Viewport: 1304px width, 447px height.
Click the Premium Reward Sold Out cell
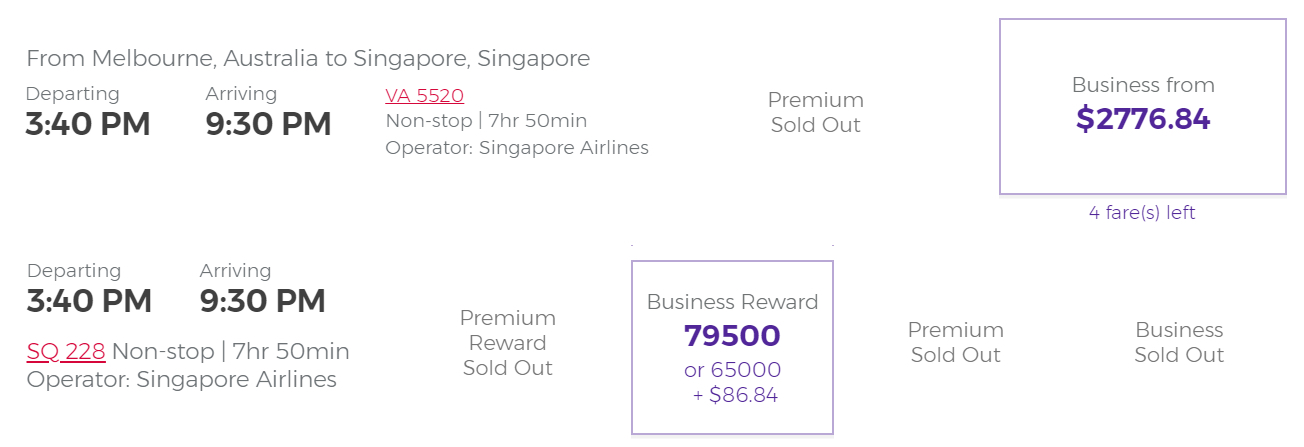(508, 343)
